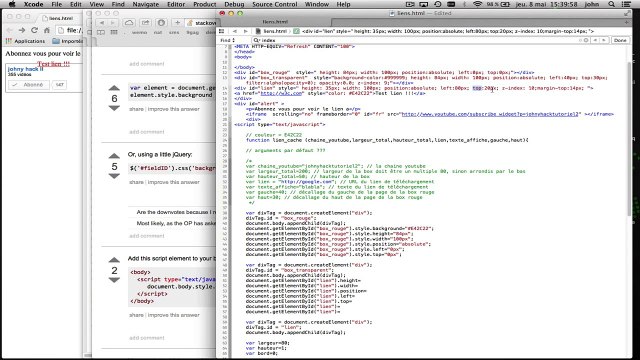
Task: Go to previous find result in Xcode
Action: click(595, 40)
